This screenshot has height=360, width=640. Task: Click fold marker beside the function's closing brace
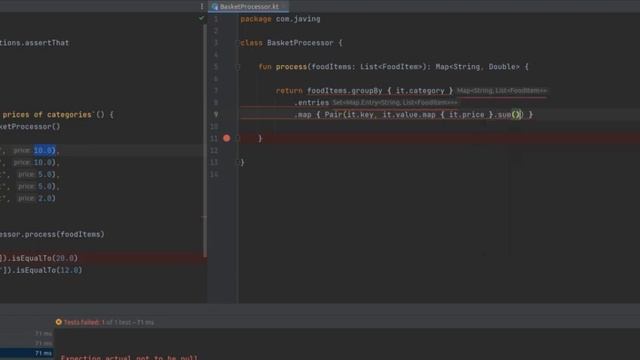[238, 138]
